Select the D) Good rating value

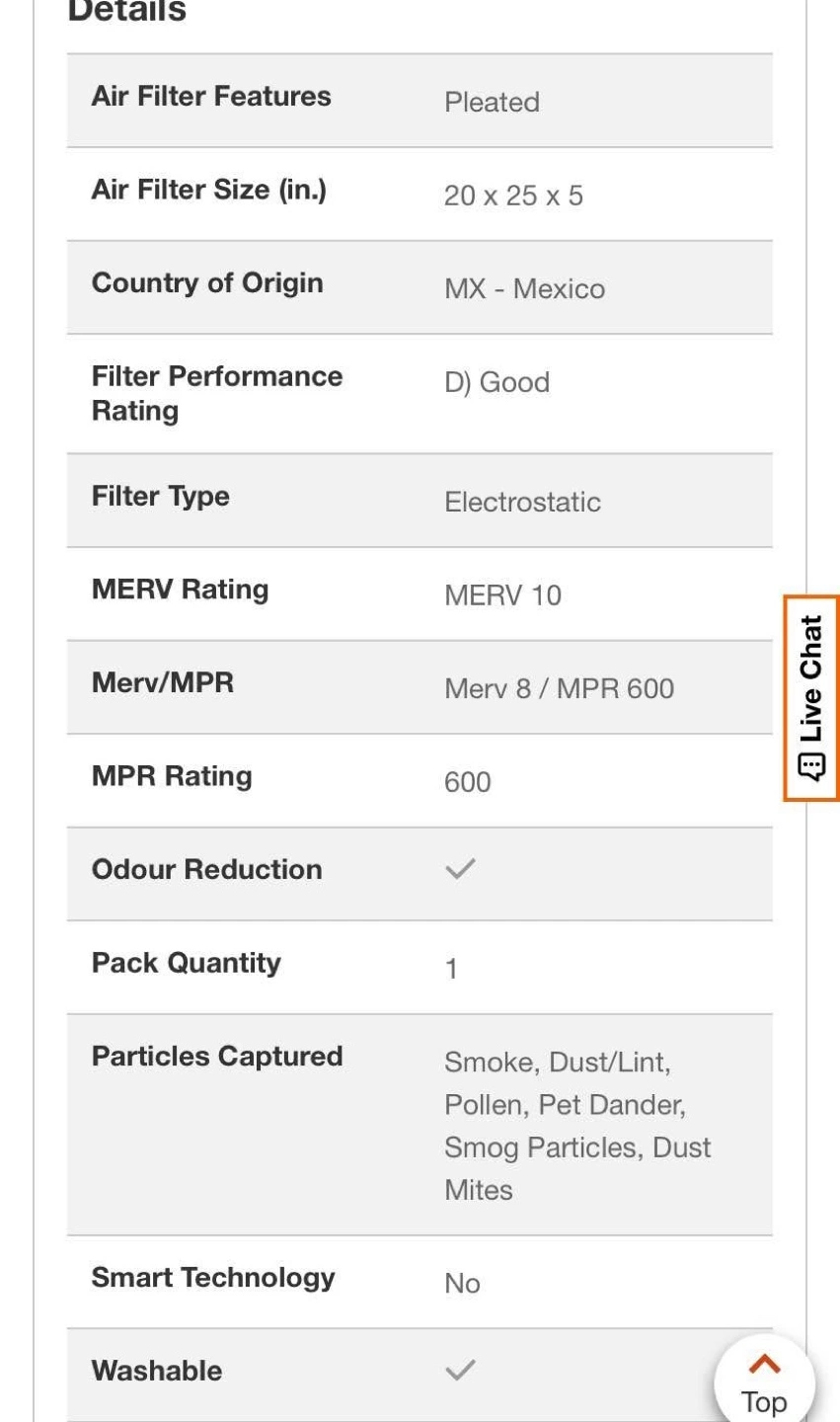(x=496, y=382)
